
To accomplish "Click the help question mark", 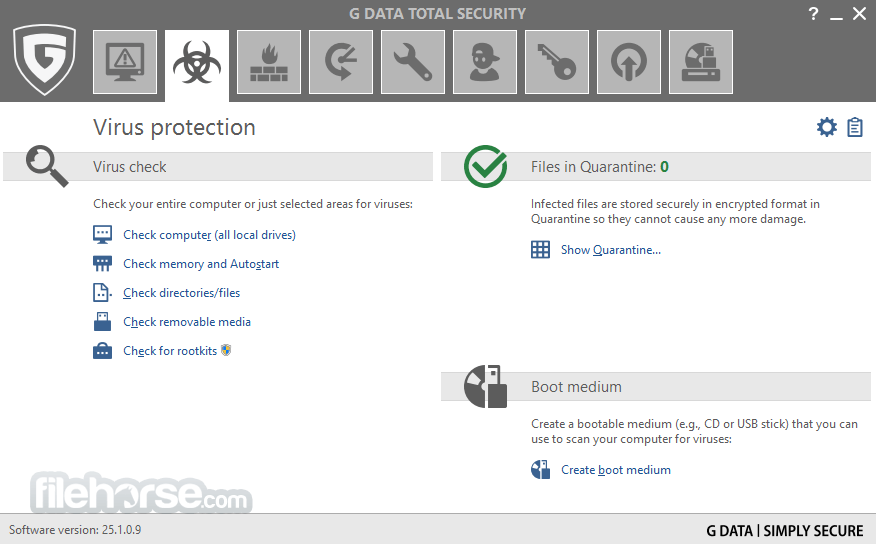I will pyautogui.click(x=813, y=13).
